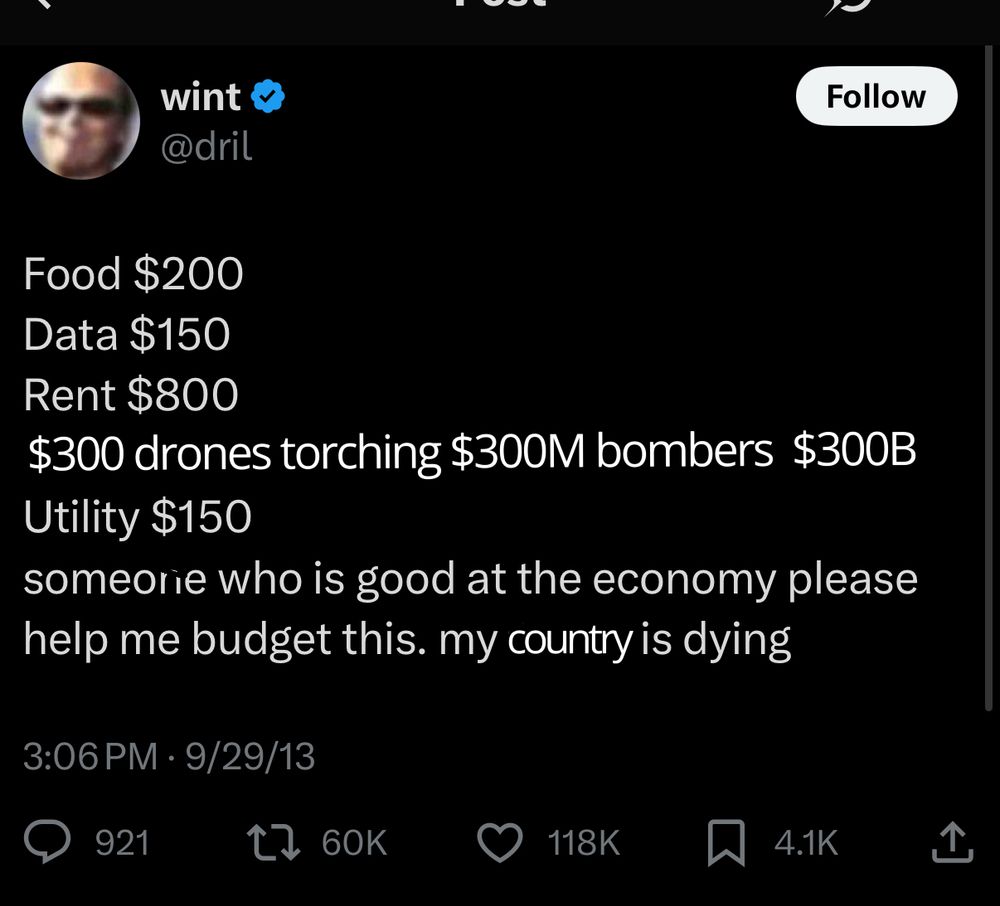Click the 4.1K bookmarks count

click(806, 843)
